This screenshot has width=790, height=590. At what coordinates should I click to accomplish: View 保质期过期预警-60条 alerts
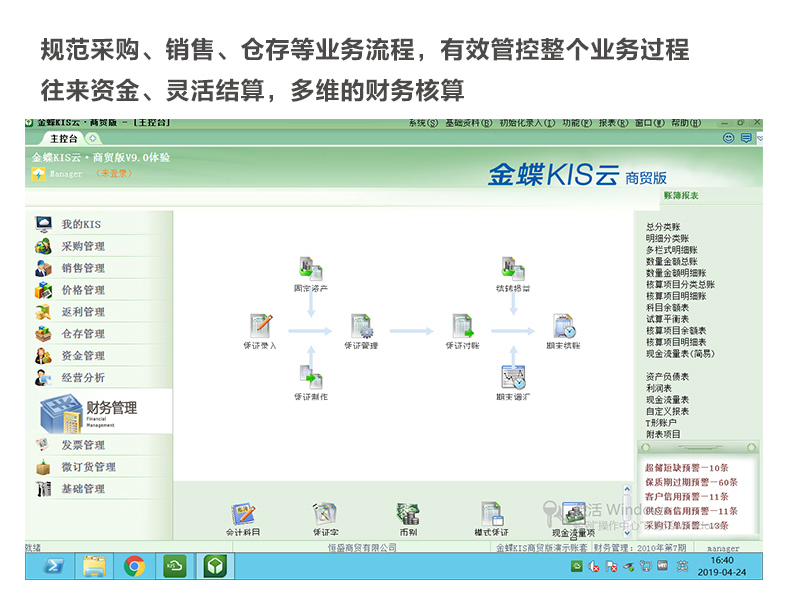tap(691, 482)
